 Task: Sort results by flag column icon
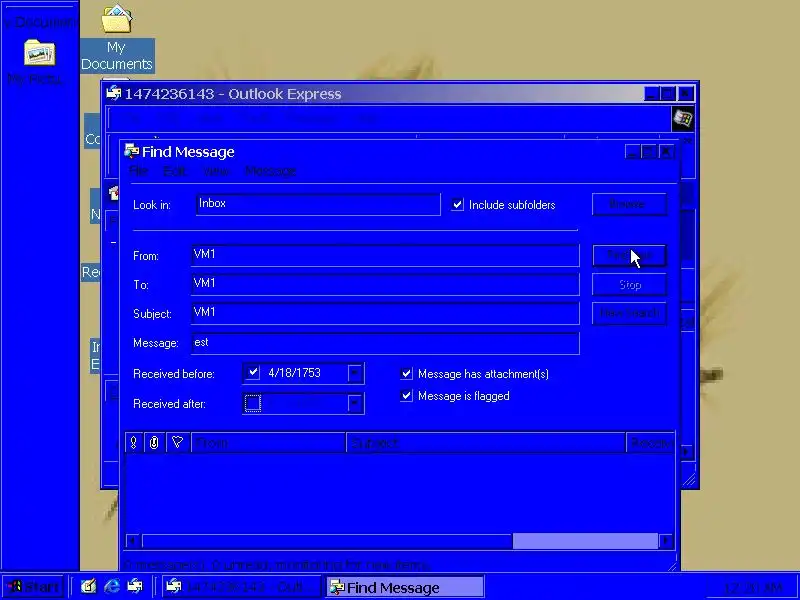pyautogui.click(x=178, y=443)
